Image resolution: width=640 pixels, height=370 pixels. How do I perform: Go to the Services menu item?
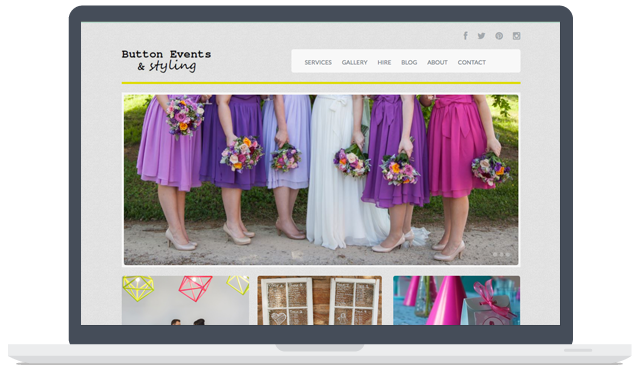[x=318, y=62]
